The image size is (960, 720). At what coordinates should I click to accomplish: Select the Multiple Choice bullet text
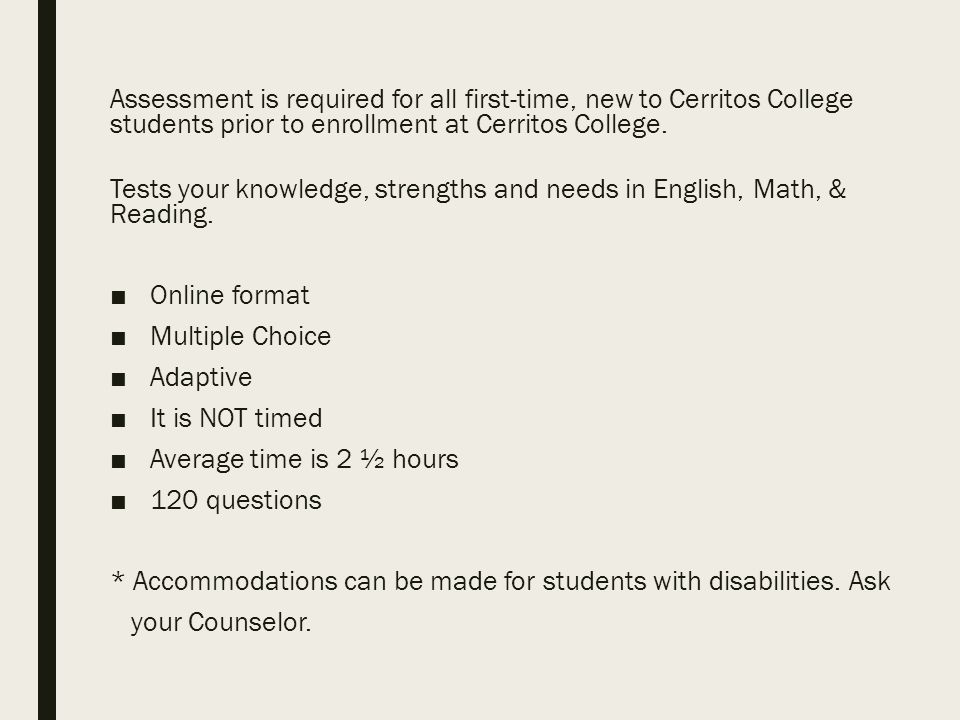(241, 337)
